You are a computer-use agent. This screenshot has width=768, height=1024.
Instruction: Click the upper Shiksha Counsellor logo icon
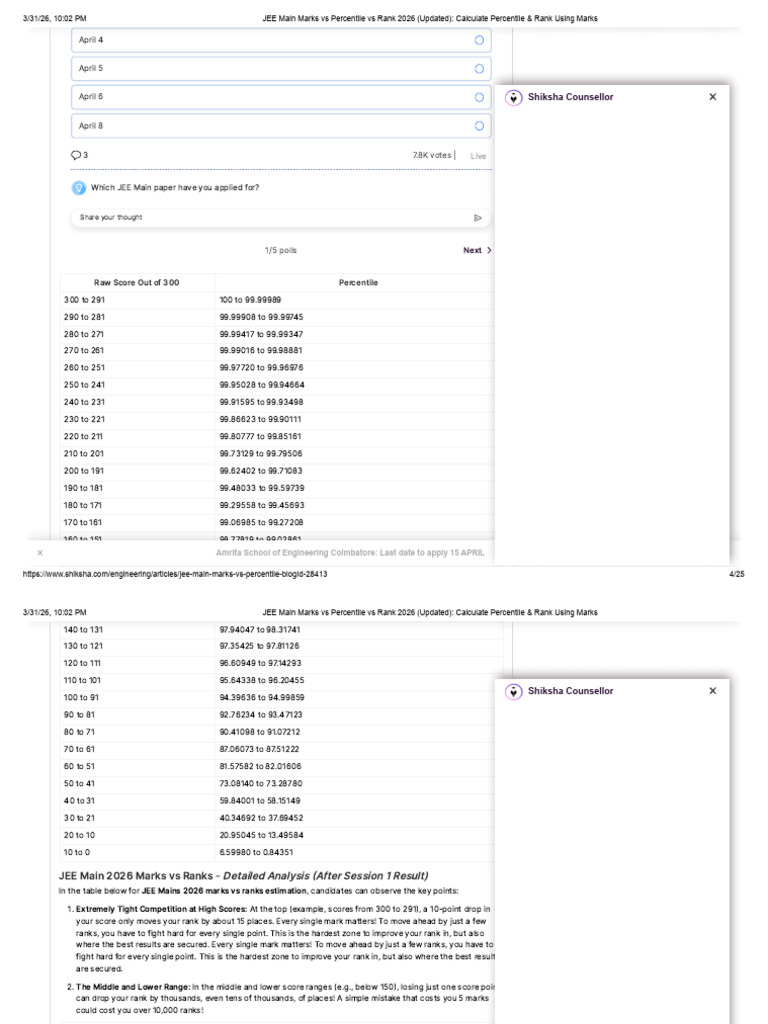tap(514, 98)
